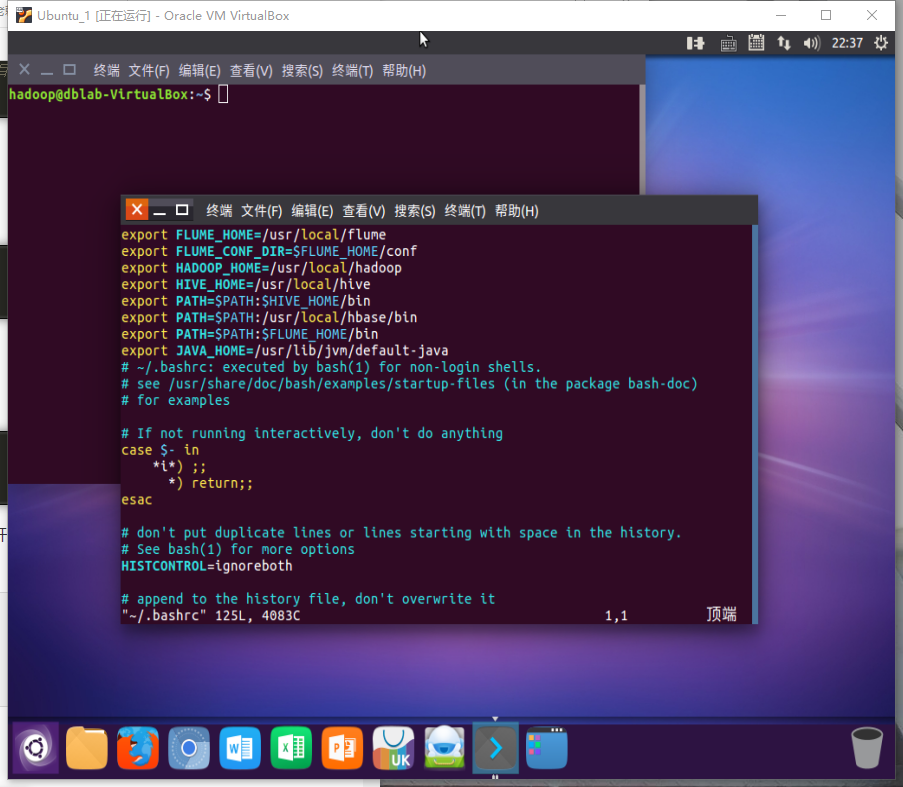Open the Ubuntu Kylin start menu icon

[35, 747]
